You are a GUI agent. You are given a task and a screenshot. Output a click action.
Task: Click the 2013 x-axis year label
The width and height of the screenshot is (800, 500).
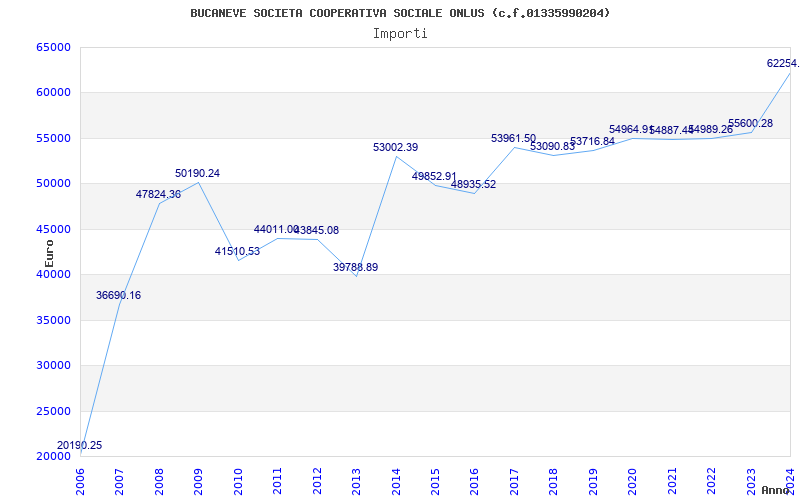pyautogui.click(x=357, y=481)
